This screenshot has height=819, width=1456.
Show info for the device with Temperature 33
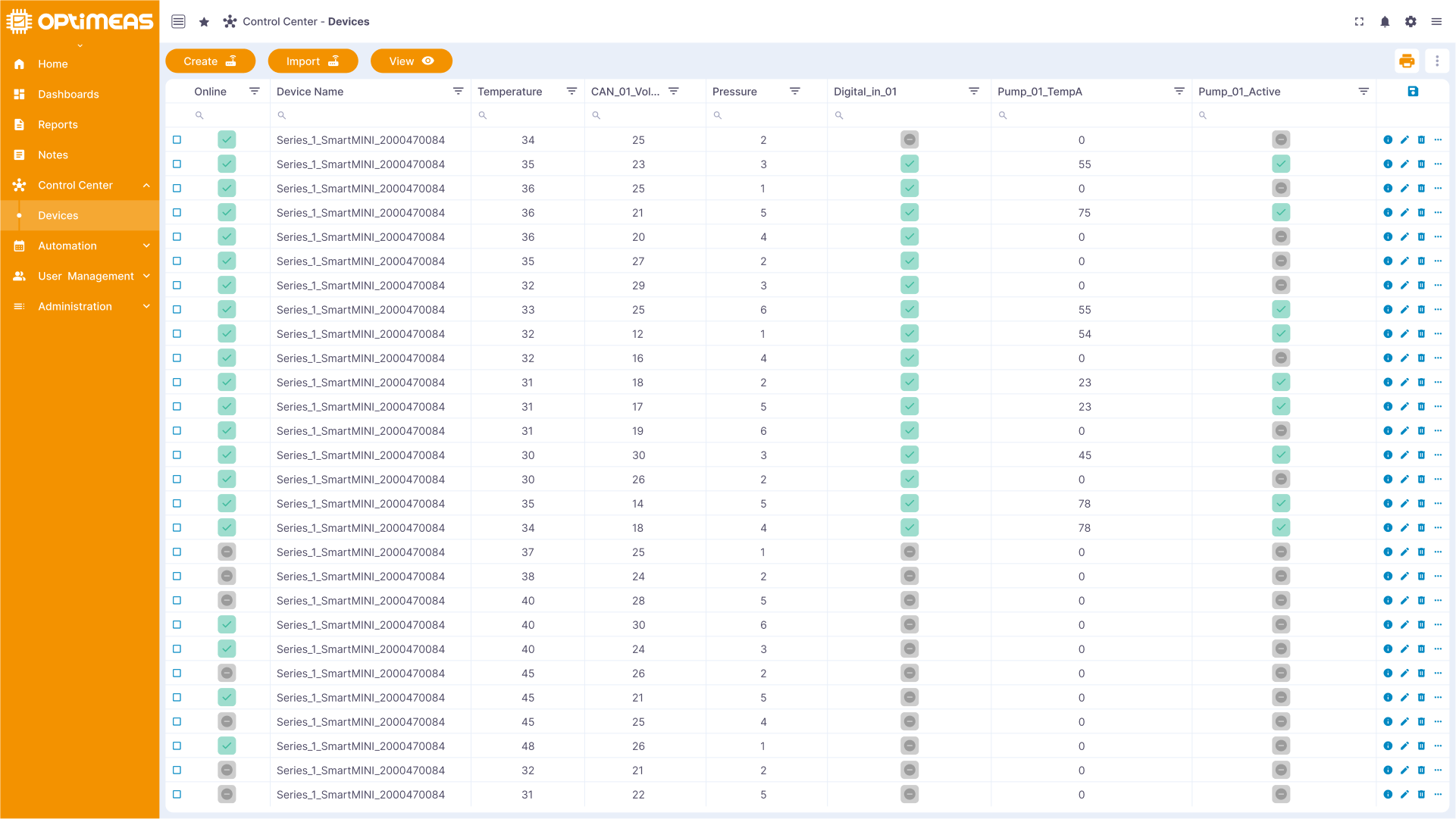[1388, 310]
